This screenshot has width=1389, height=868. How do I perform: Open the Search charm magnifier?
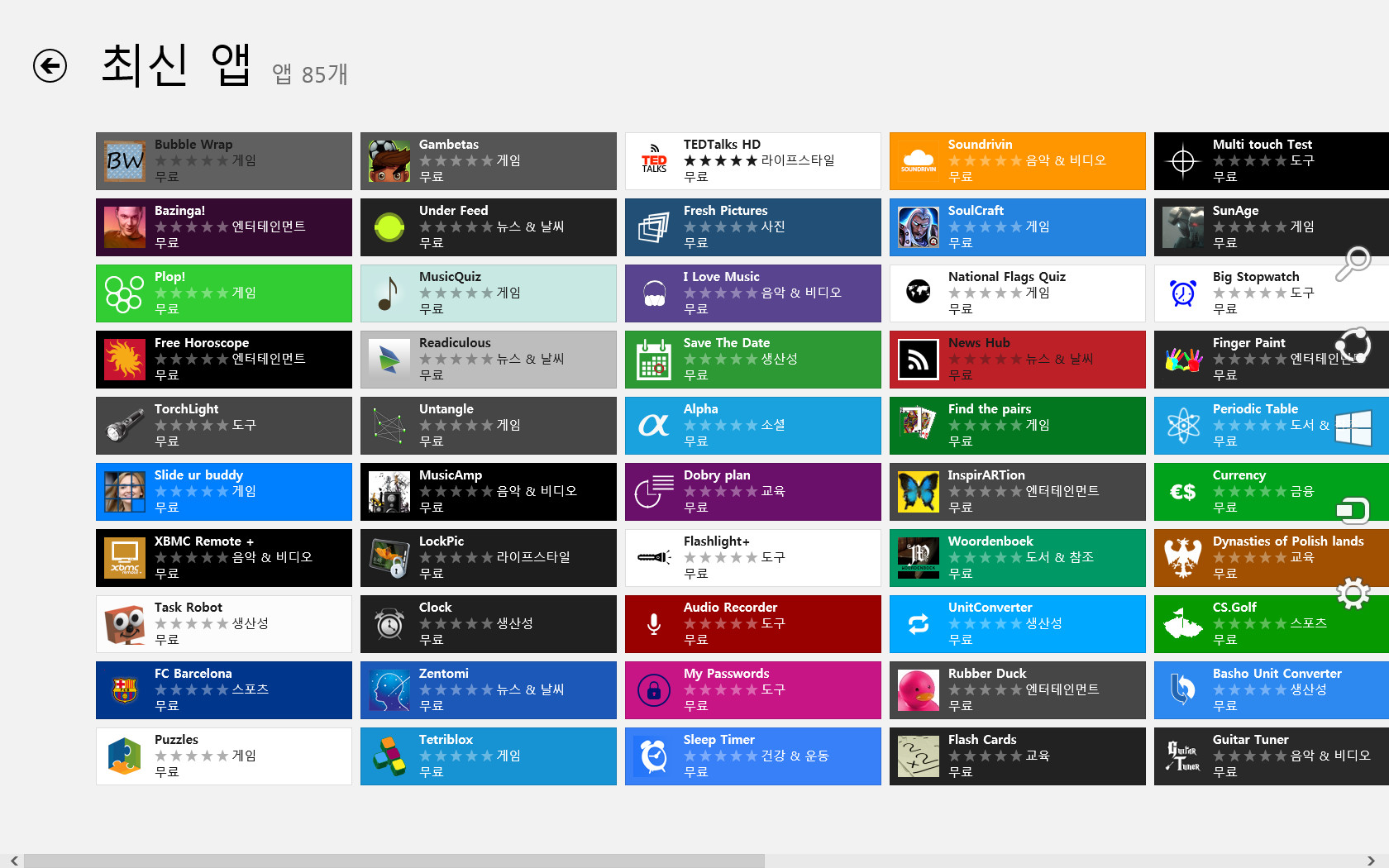click(x=1353, y=264)
